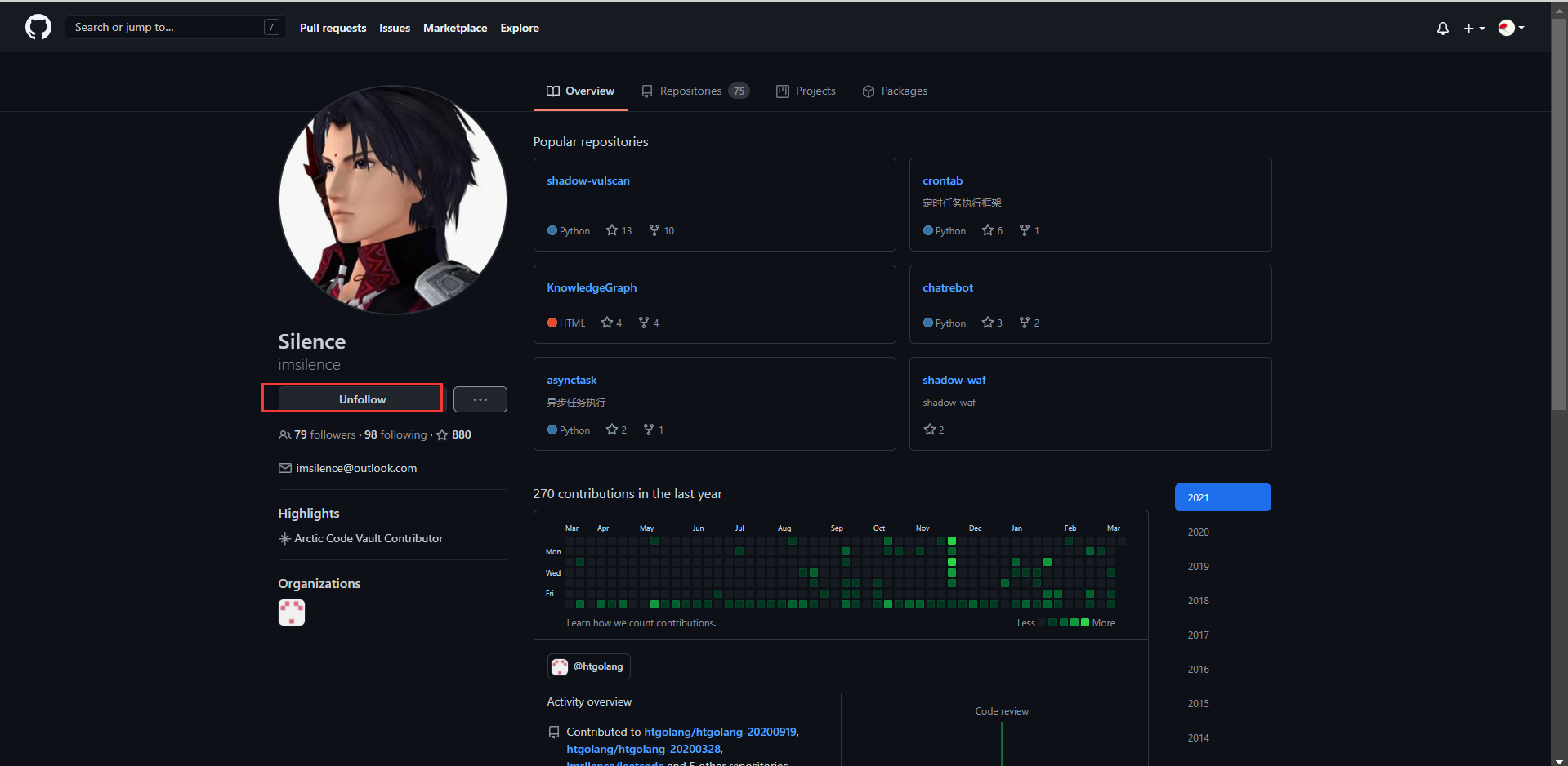
Task: View chatrebot's 2 forks
Action: pos(1029,323)
